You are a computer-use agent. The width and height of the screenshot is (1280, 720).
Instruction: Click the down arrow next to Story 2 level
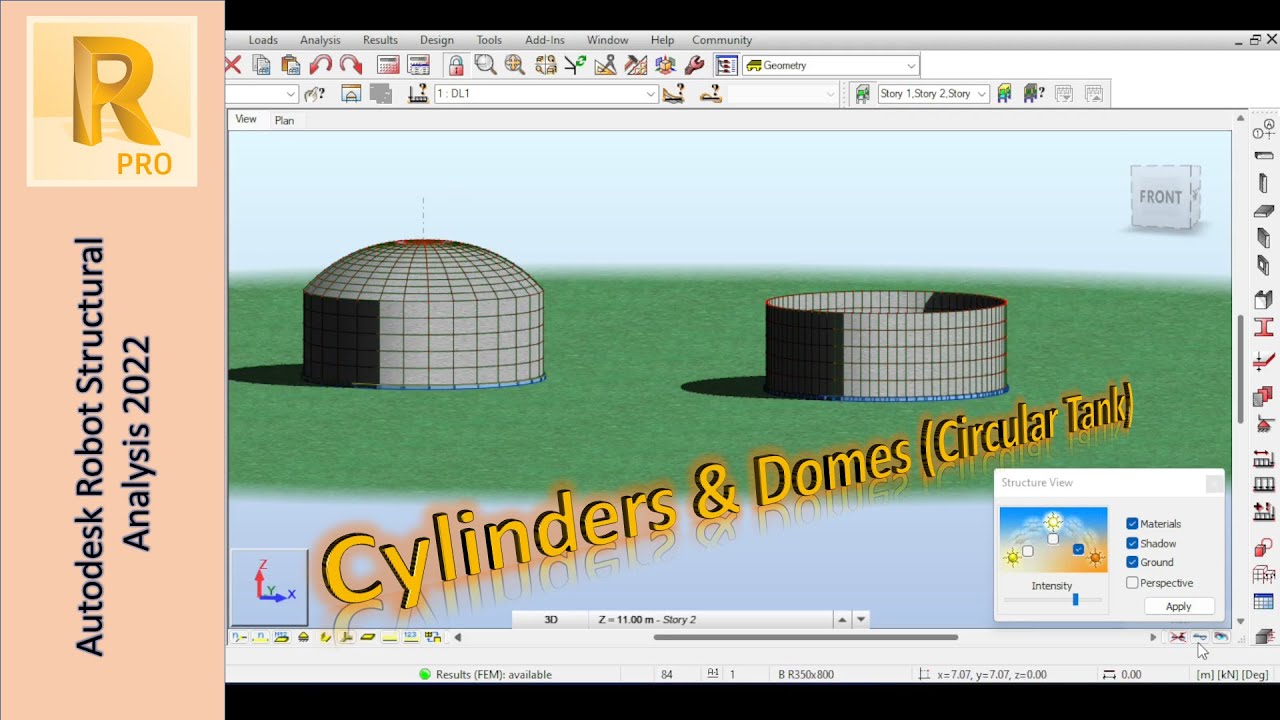coord(860,620)
